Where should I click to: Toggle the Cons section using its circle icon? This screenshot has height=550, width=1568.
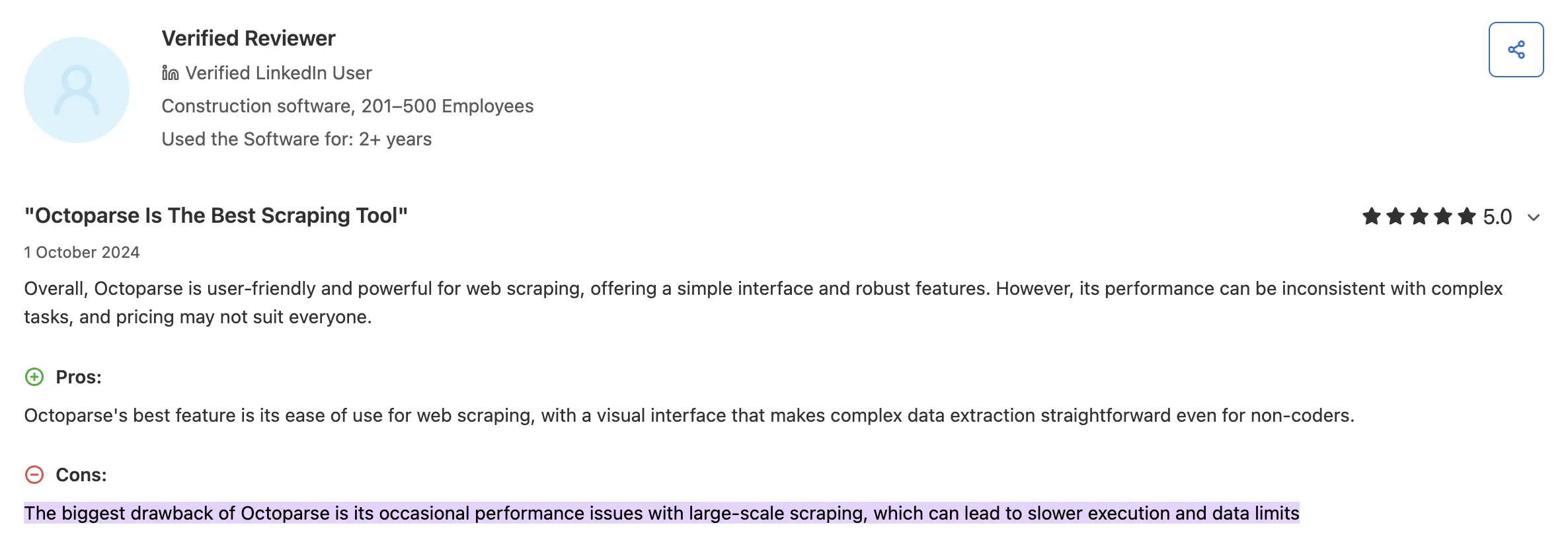[x=33, y=474]
